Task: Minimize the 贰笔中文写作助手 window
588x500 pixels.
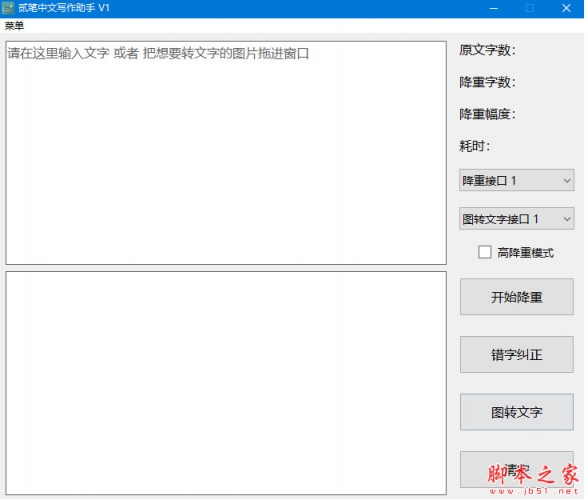Action: point(494,8)
